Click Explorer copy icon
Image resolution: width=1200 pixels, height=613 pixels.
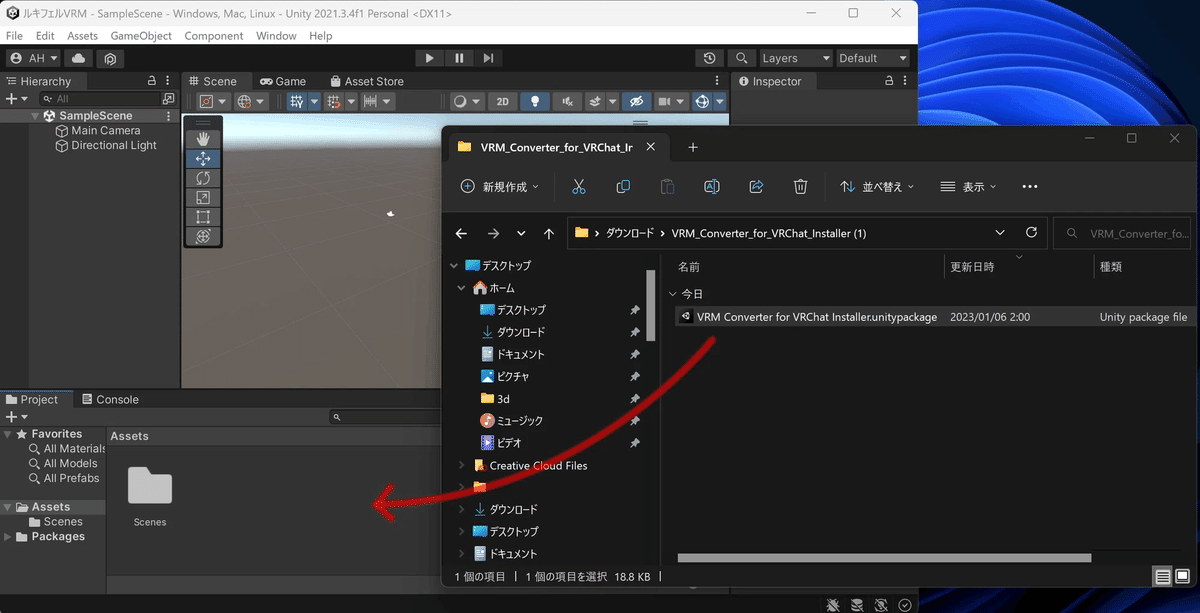tap(623, 187)
